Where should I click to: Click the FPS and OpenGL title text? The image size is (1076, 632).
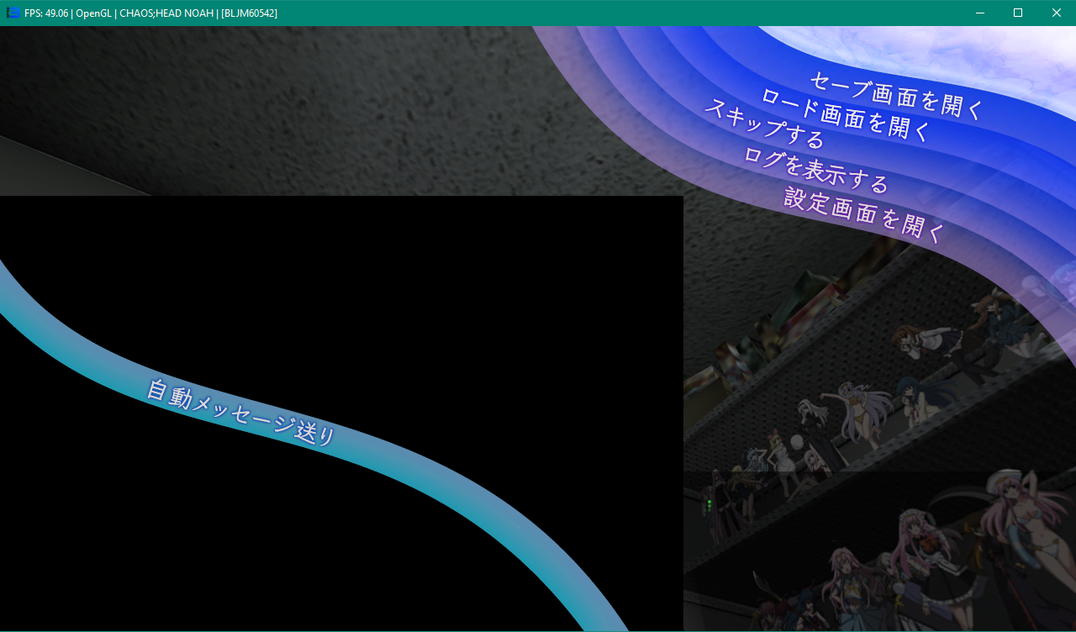tap(150, 13)
